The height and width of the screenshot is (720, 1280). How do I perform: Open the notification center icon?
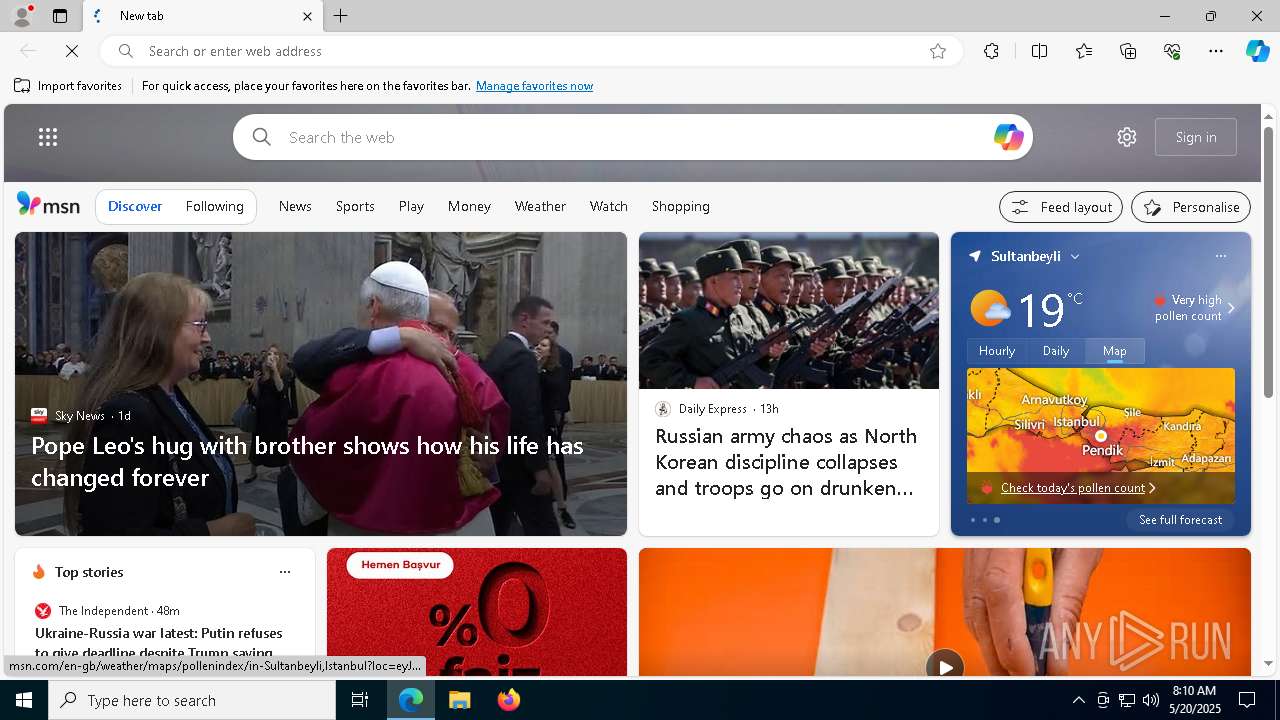point(1247,700)
